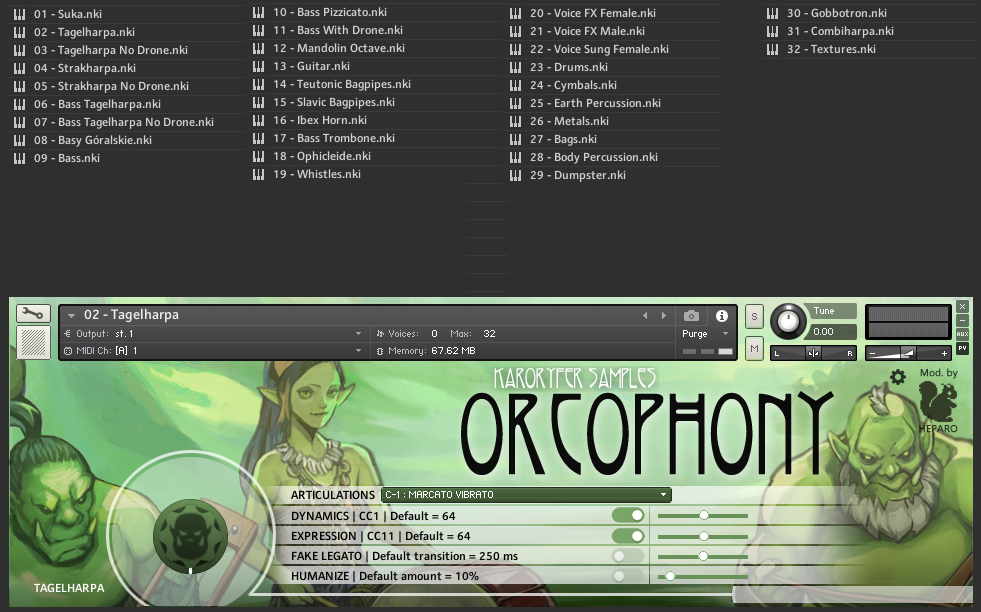Click the instrument thumbnail below the wrench
Viewport: 981px width, 612px height.
33,342
